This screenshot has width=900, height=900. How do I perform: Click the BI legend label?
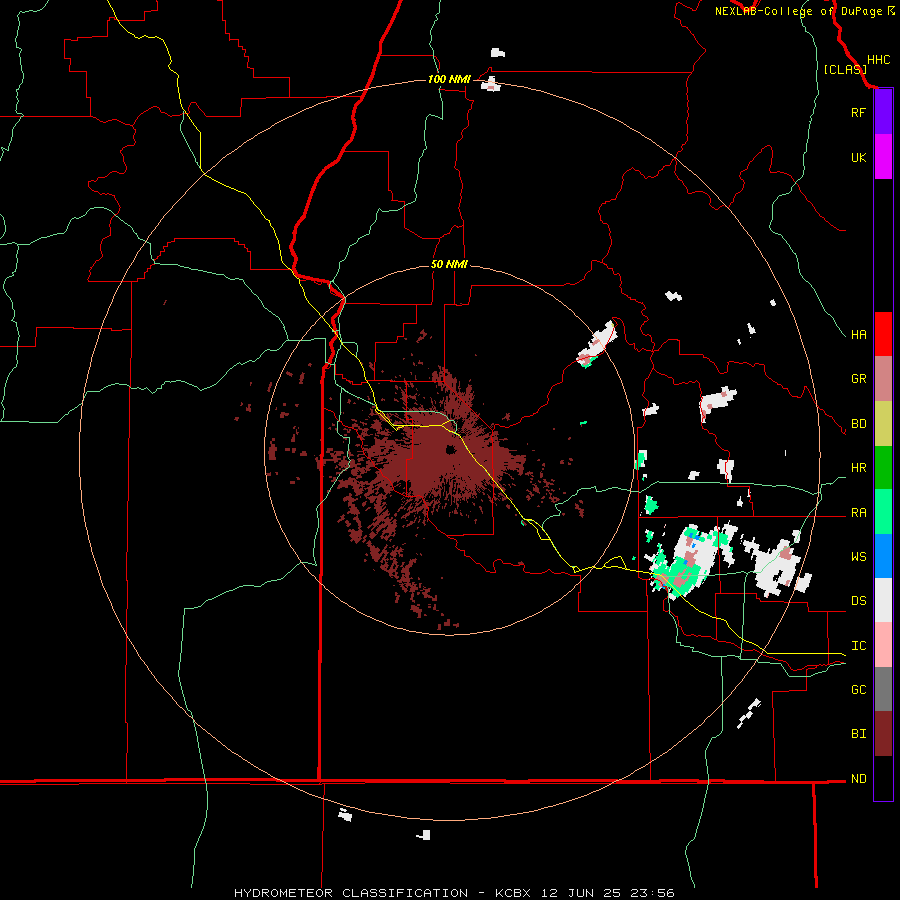click(x=858, y=734)
